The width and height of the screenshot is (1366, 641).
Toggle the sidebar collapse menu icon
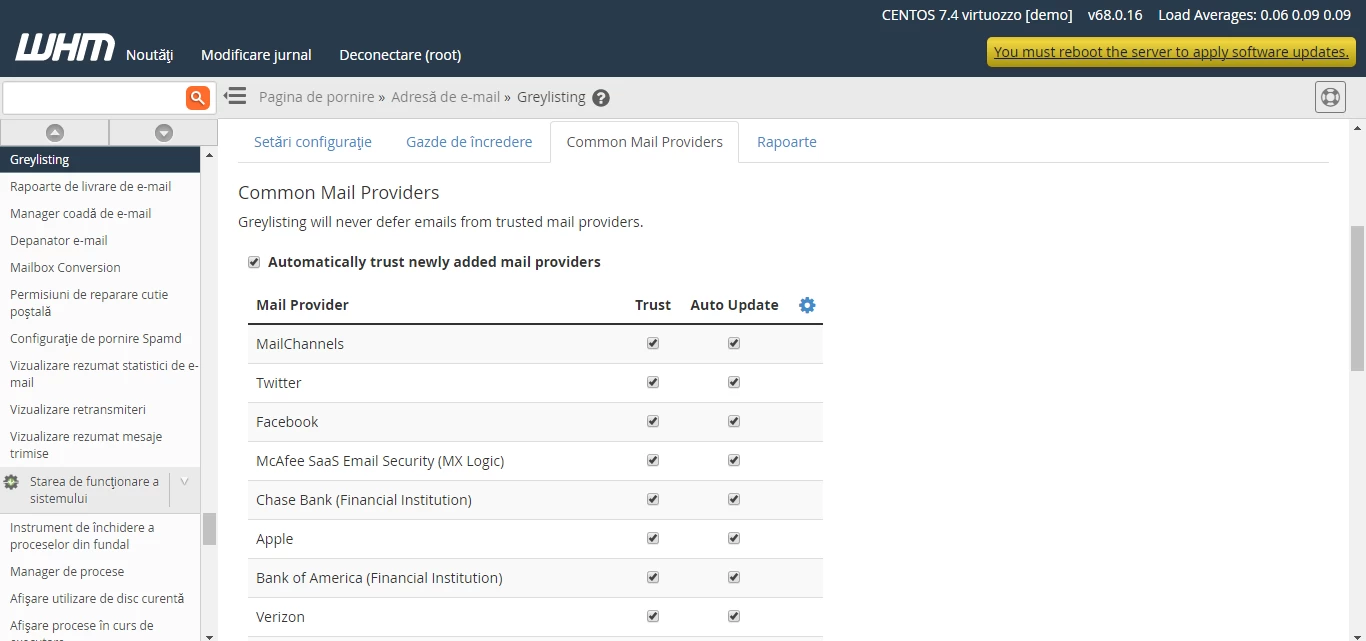tap(235, 96)
